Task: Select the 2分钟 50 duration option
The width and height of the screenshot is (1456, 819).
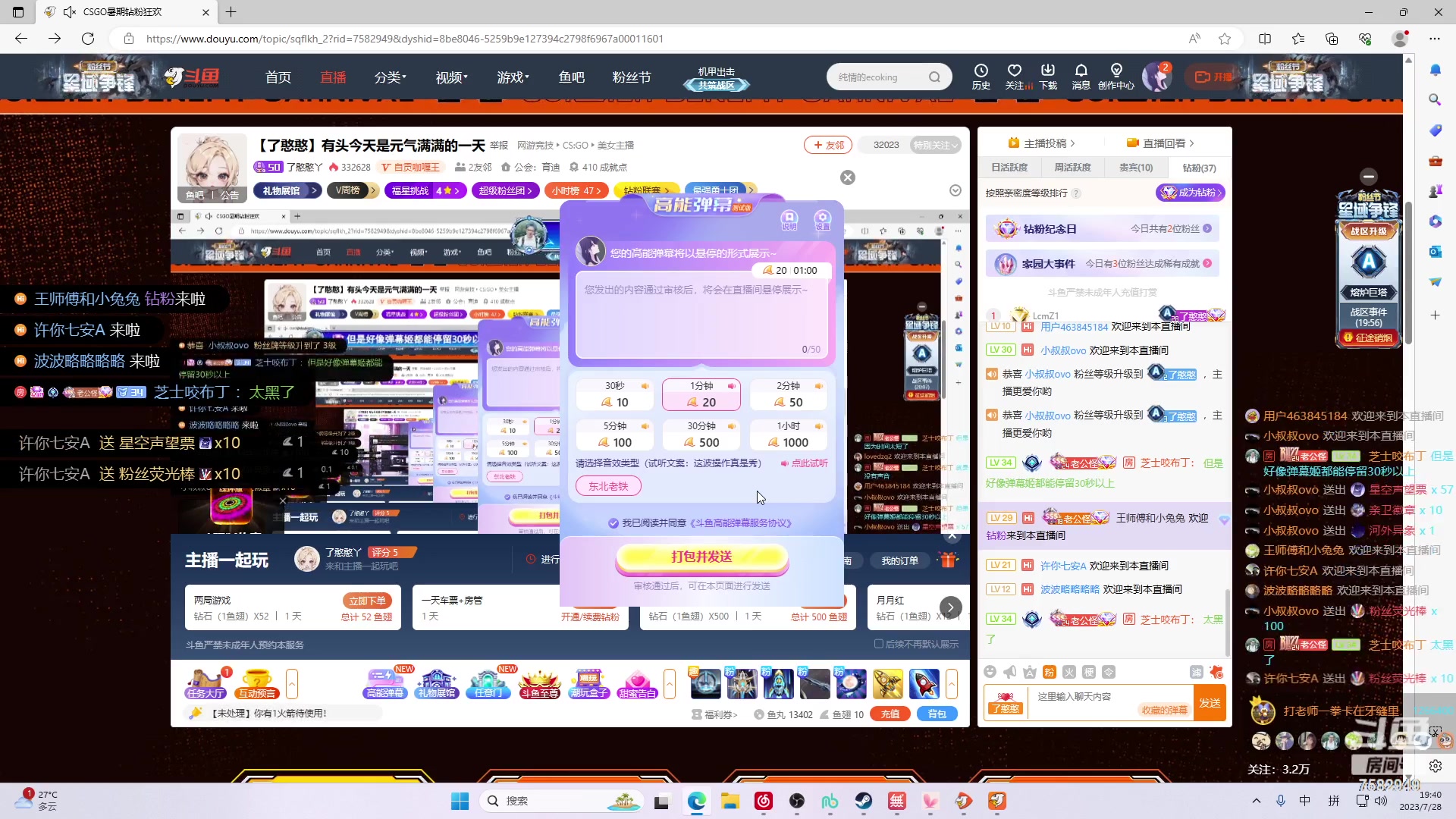Action: point(788,394)
